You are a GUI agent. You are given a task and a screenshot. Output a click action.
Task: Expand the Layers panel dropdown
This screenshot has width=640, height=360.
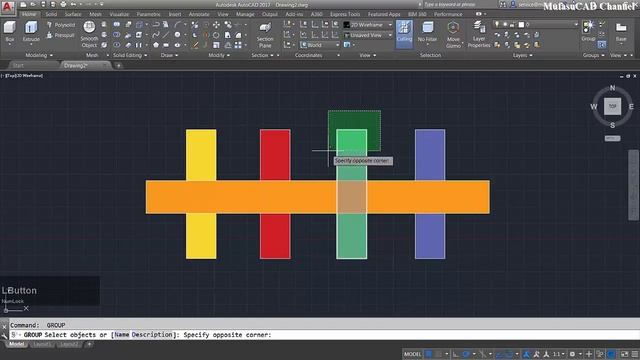[522, 55]
